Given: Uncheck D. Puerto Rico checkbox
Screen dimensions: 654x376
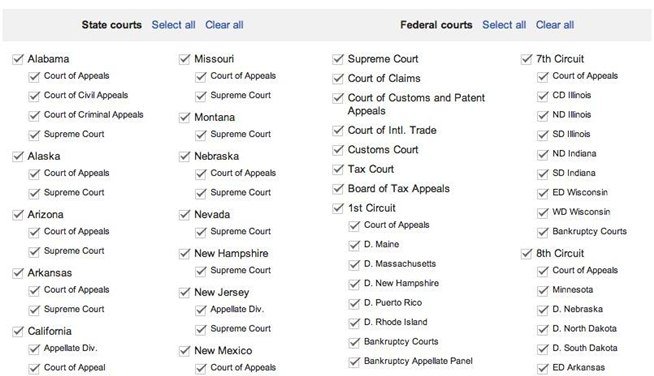Looking at the screenshot, I should click(x=354, y=303).
